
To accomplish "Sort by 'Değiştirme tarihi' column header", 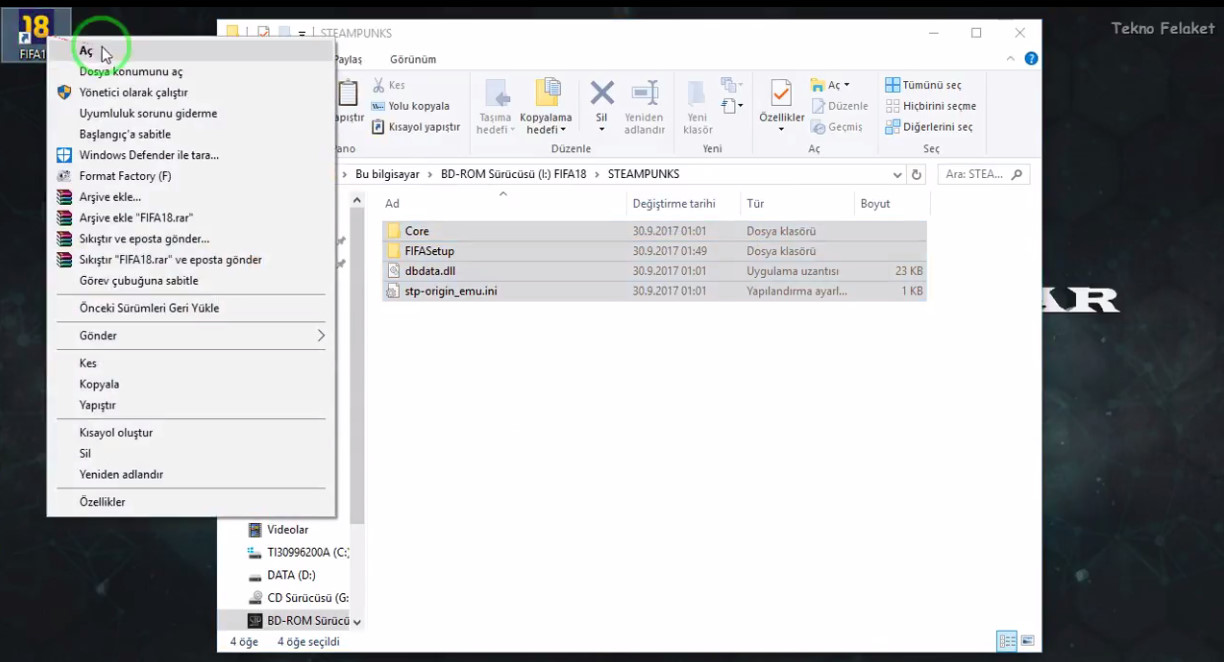I will point(683,204).
